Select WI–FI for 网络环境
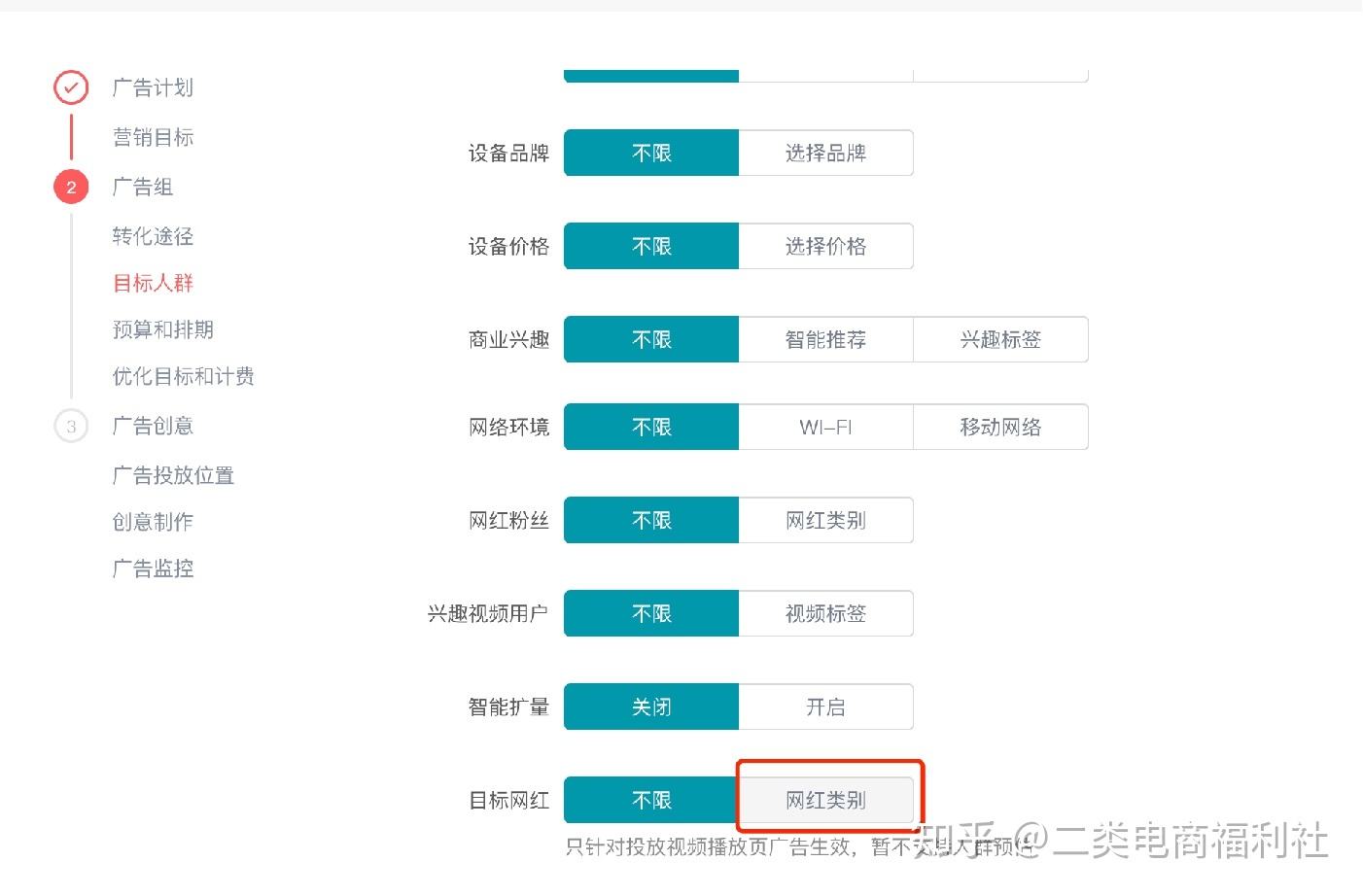This screenshot has width=1363, height=896. (825, 427)
